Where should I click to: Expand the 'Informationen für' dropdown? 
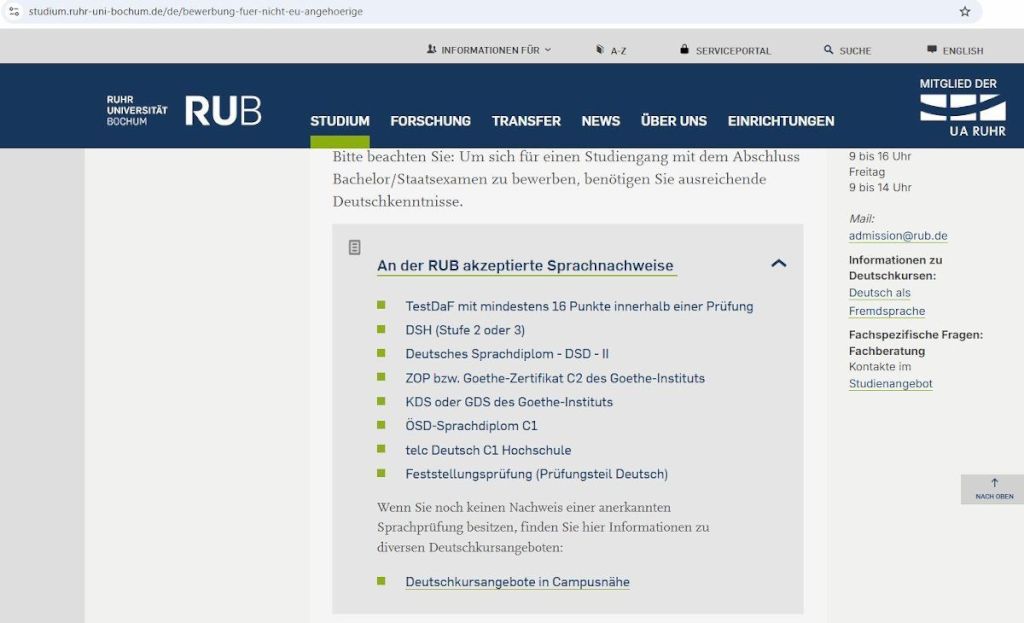tap(489, 50)
